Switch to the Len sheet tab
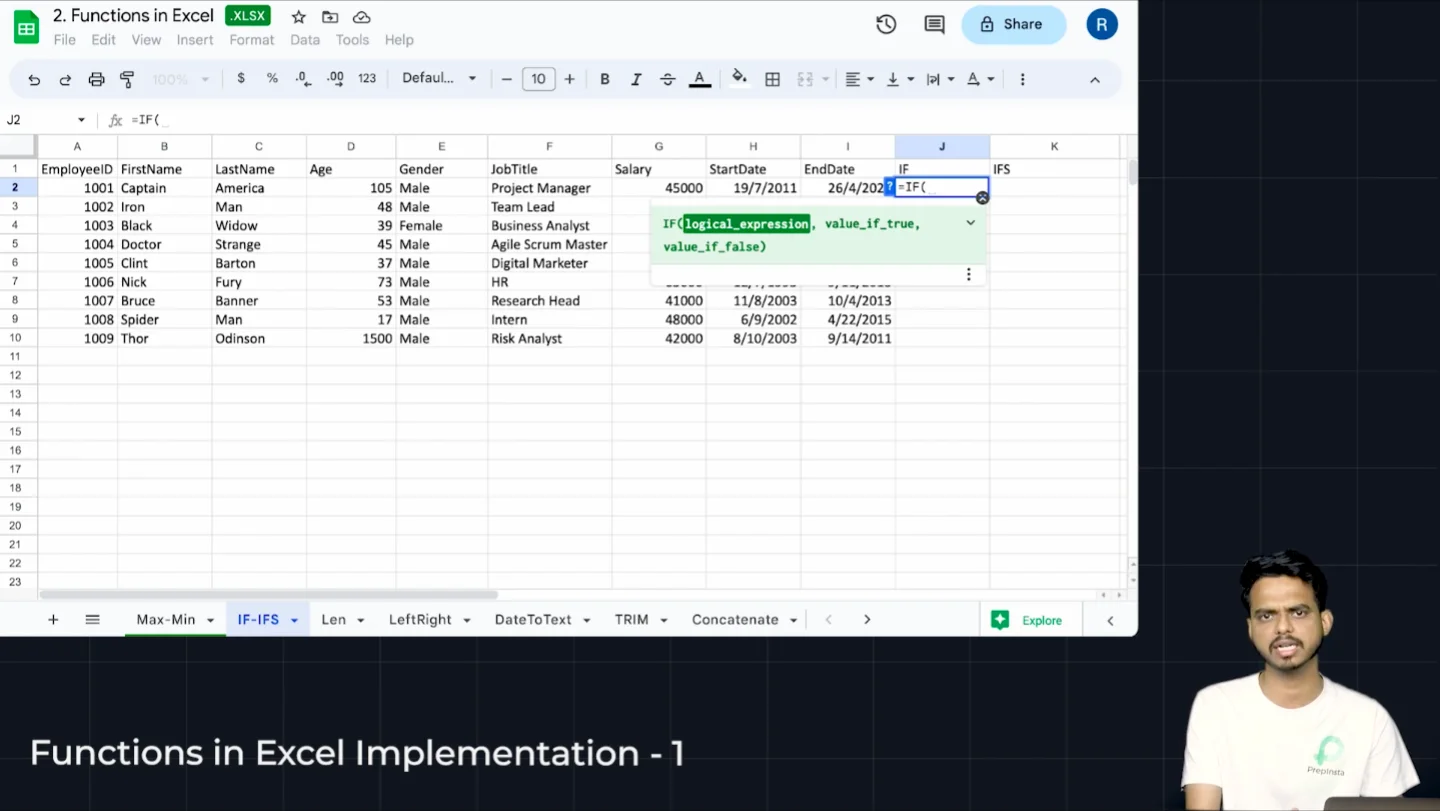This screenshot has height=811, width=1440. coord(333,620)
